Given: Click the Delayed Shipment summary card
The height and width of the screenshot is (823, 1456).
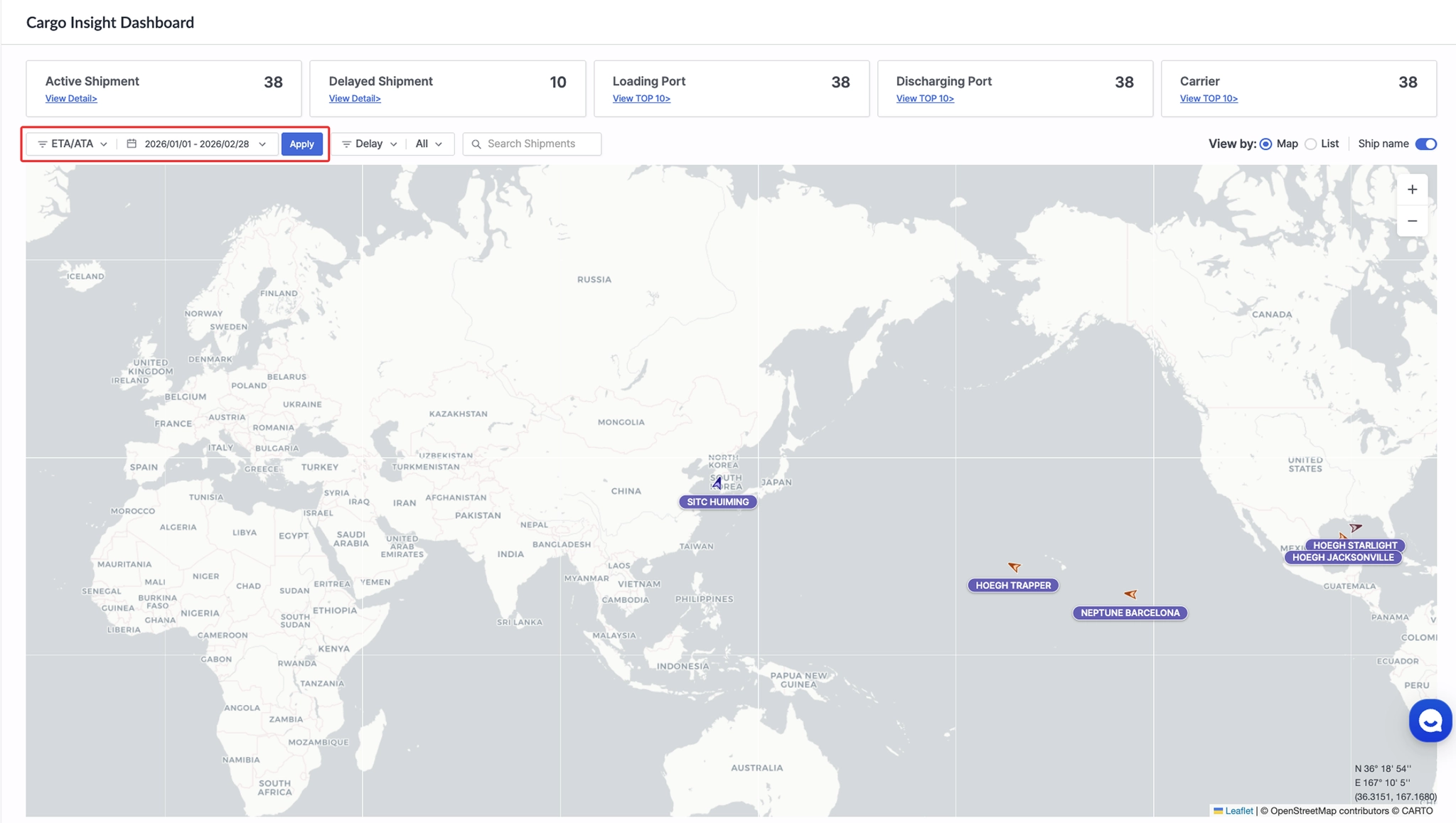Looking at the screenshot, I should (447, 88).
